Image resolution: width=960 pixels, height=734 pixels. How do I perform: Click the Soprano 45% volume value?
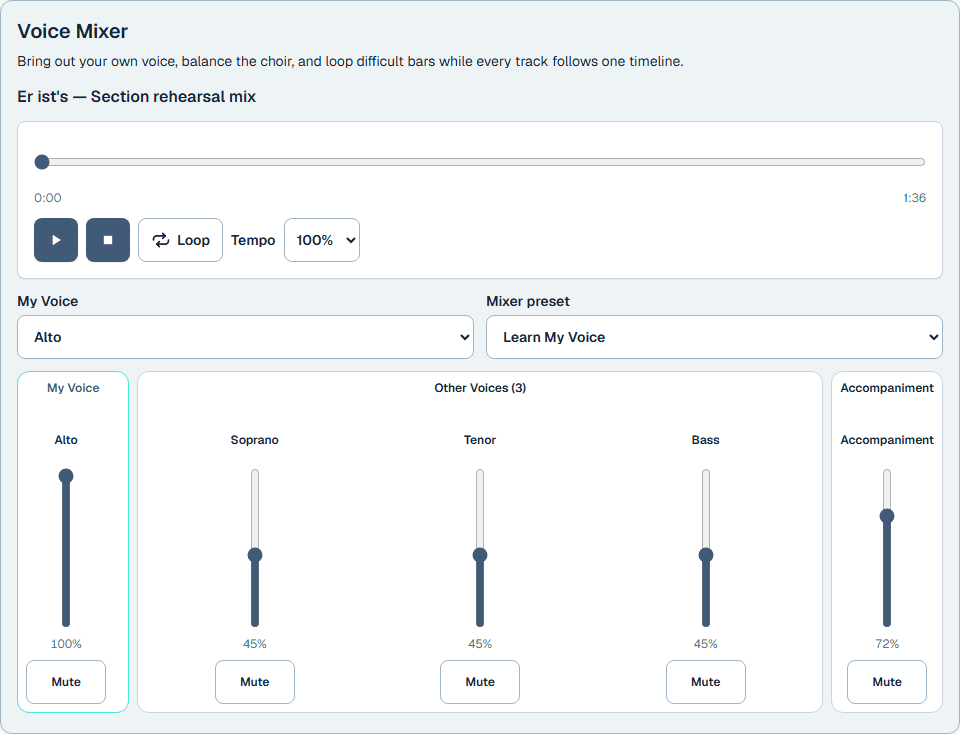(x=255, y=644)
